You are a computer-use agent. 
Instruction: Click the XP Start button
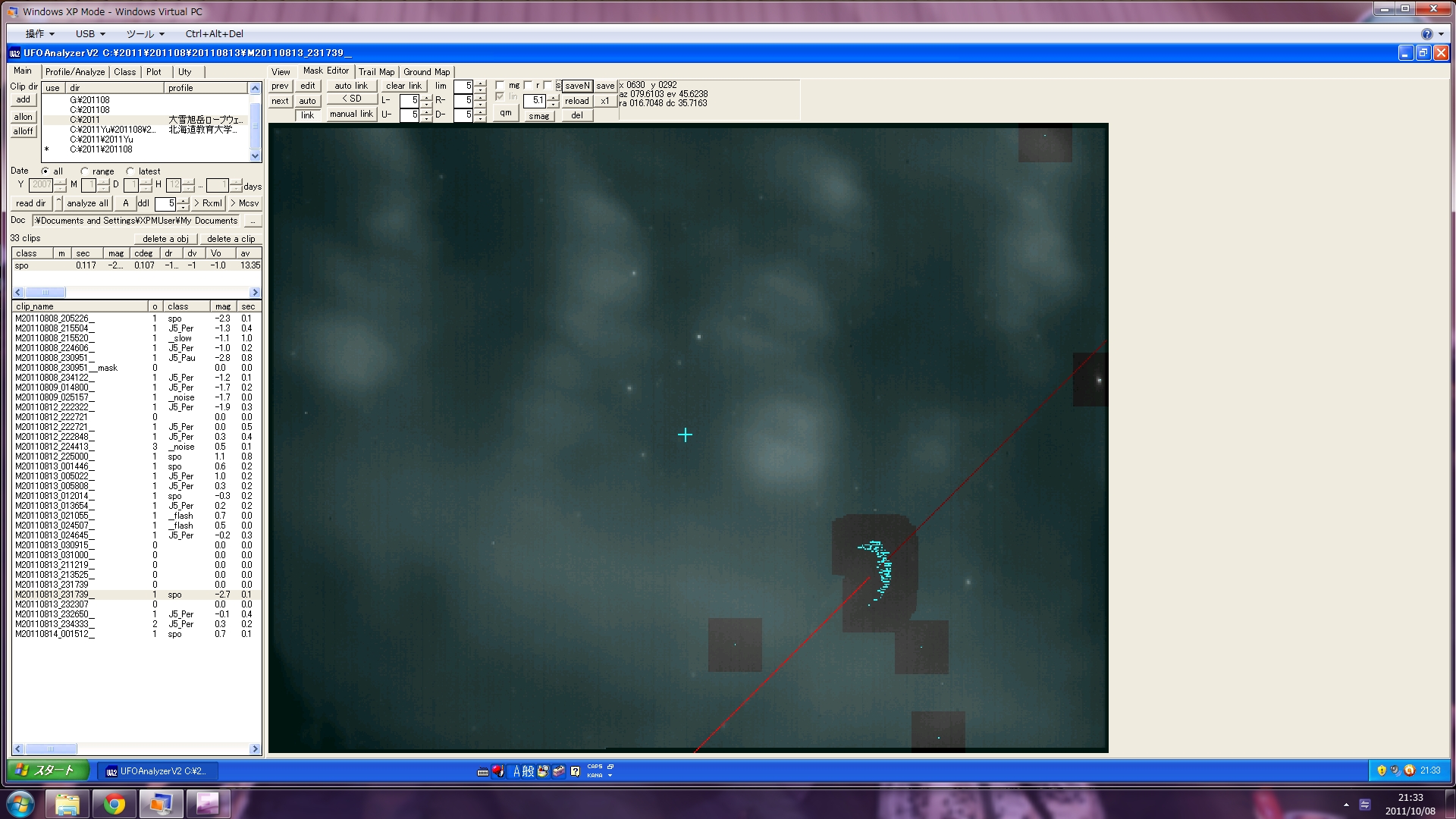click(x=49, y=770)
